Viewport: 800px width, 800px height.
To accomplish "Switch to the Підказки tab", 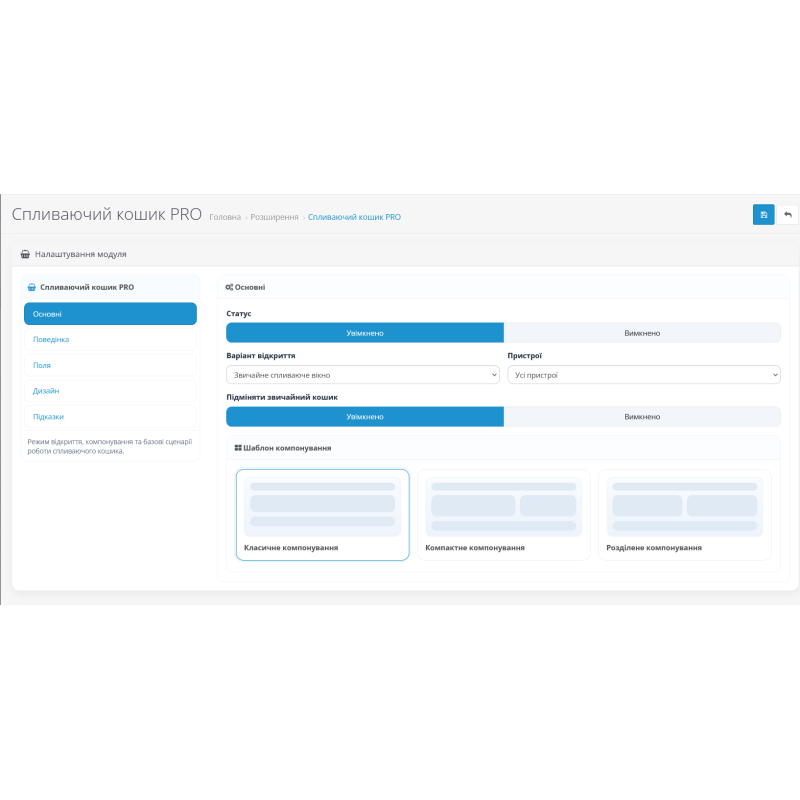I will (110, 416).
